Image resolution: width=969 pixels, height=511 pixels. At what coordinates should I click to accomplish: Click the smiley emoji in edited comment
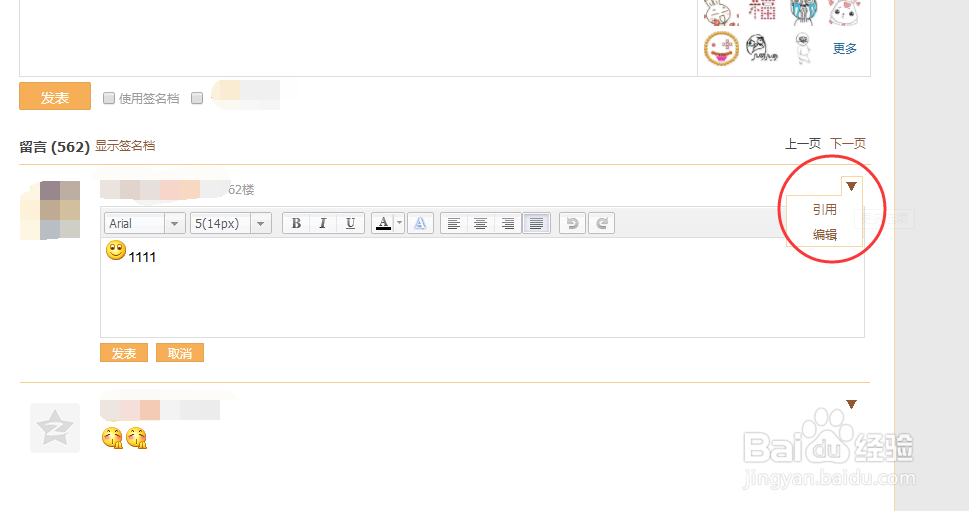click(116, 251)
